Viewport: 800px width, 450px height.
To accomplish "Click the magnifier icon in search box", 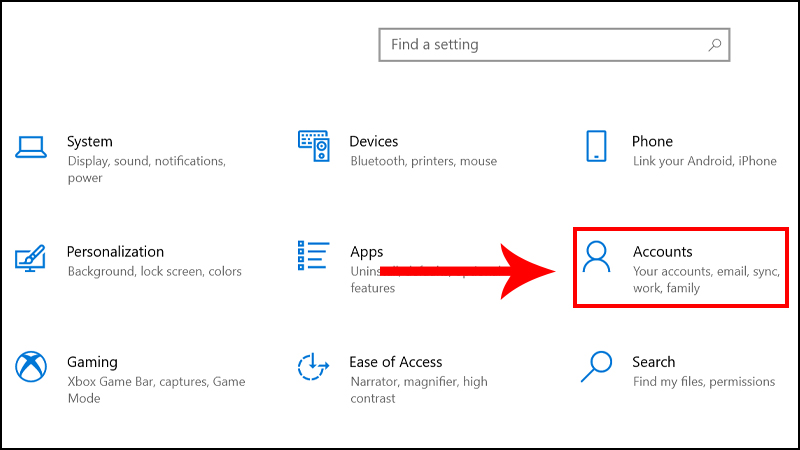I will pyautogui.click(x=714, y=45).
